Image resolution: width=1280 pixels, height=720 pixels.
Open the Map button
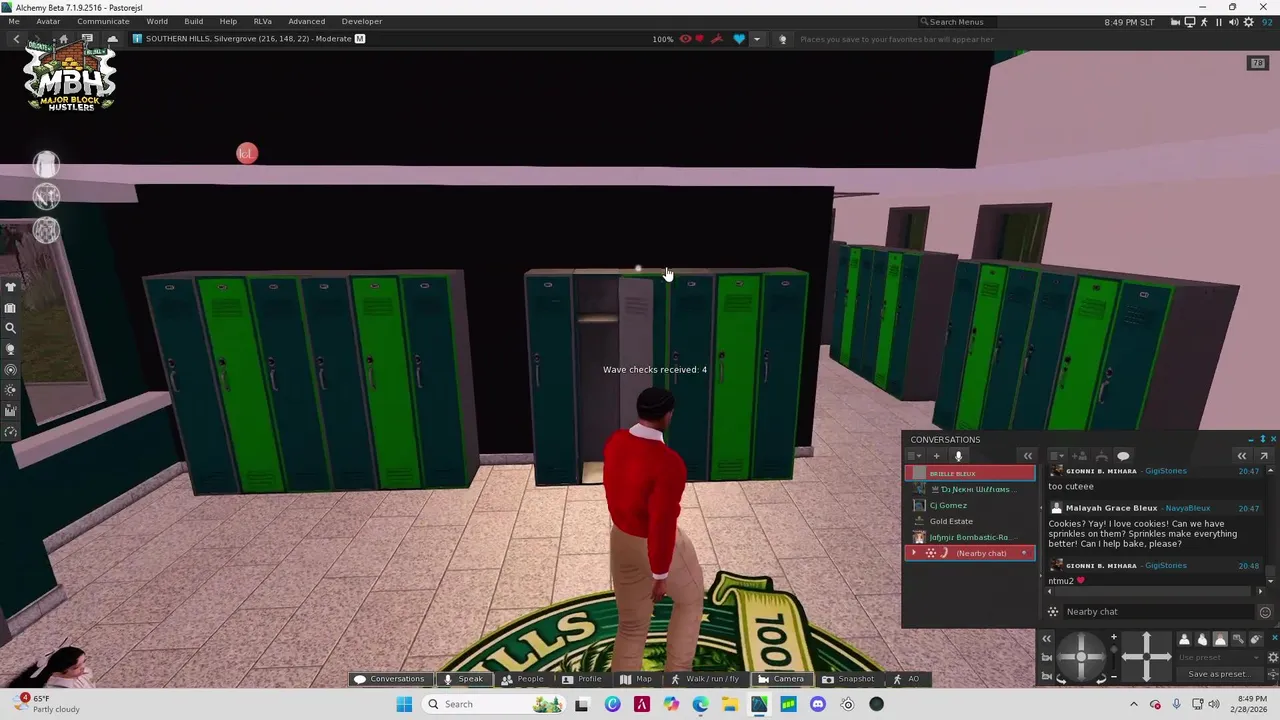click(x=636, y=679)
